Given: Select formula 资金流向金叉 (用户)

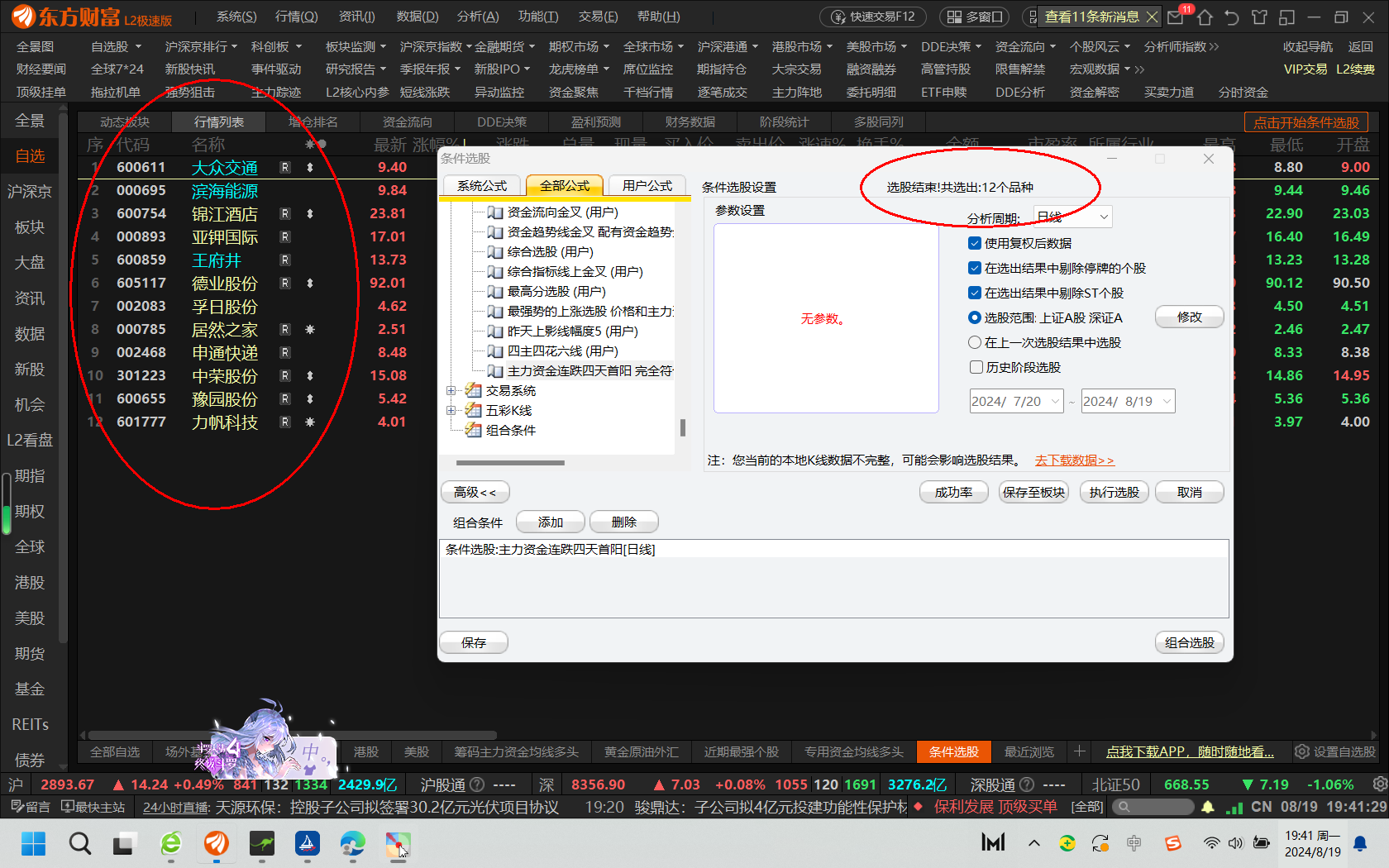Looking at the screenshot, I should pyautogui.click(x=562, y=212).
